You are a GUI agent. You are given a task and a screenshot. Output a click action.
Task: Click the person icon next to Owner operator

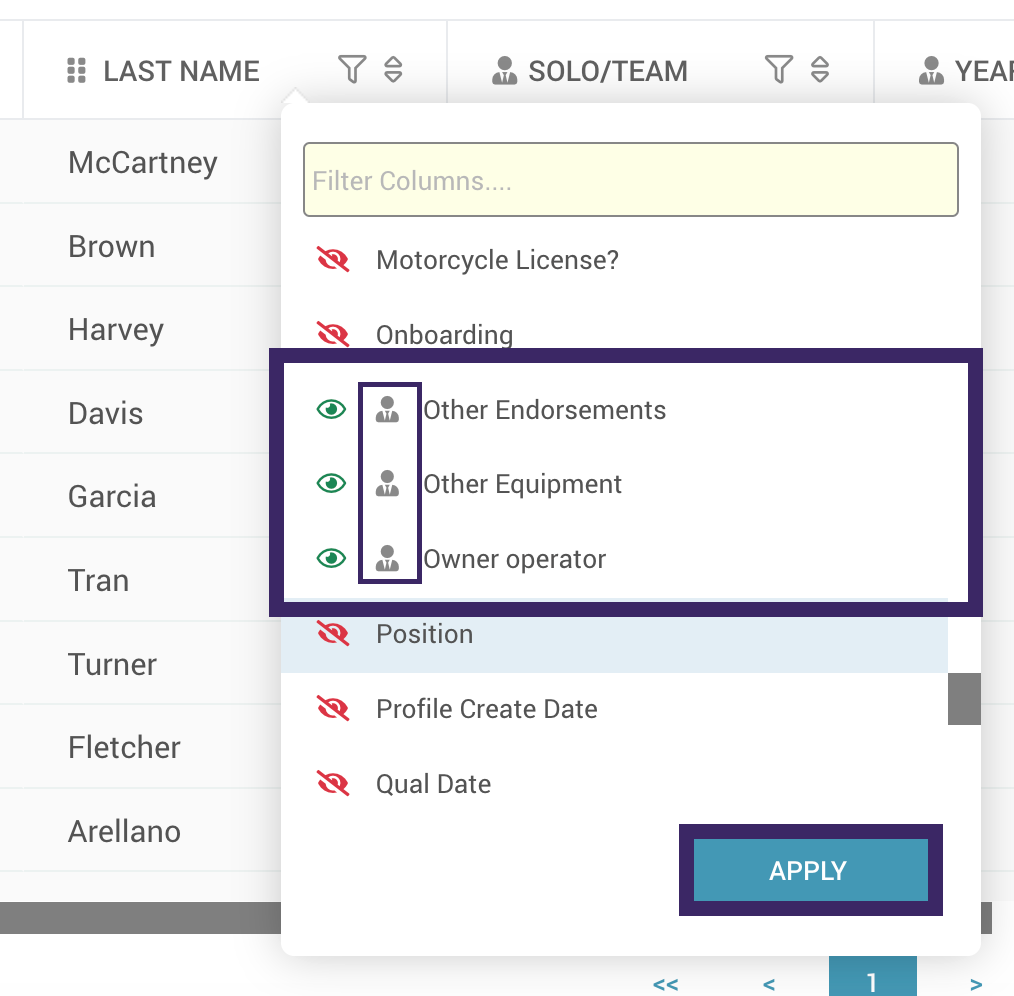pyautogui.click(x=387, y=558)
